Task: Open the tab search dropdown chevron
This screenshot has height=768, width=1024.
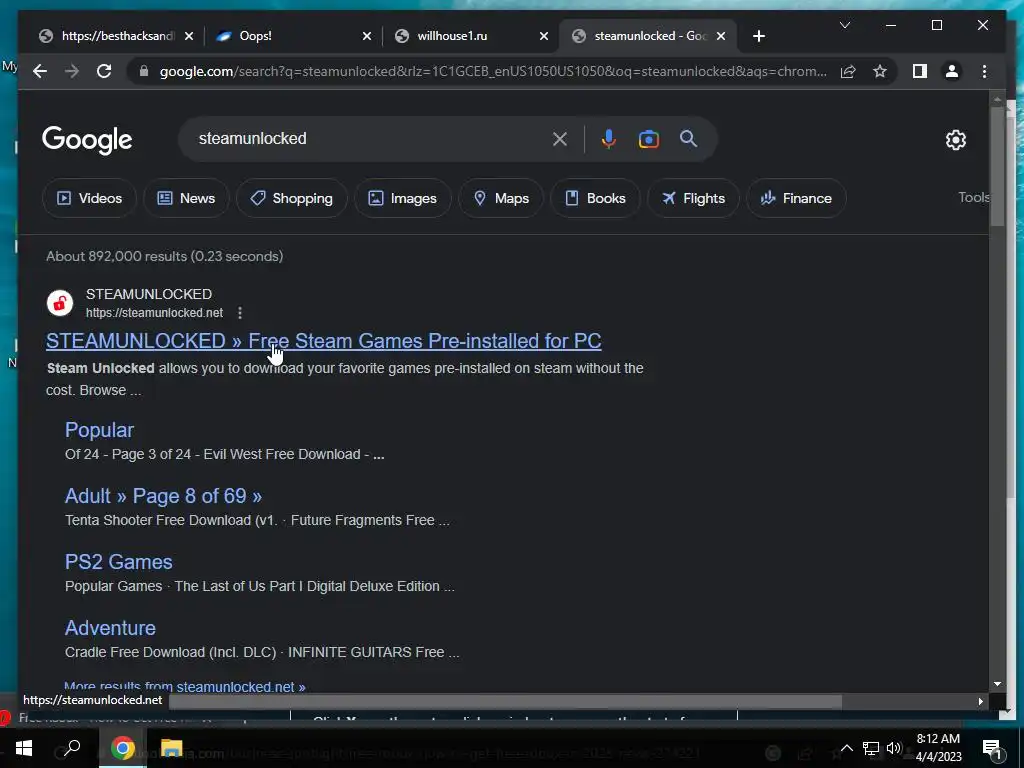Action: point(844,25)
